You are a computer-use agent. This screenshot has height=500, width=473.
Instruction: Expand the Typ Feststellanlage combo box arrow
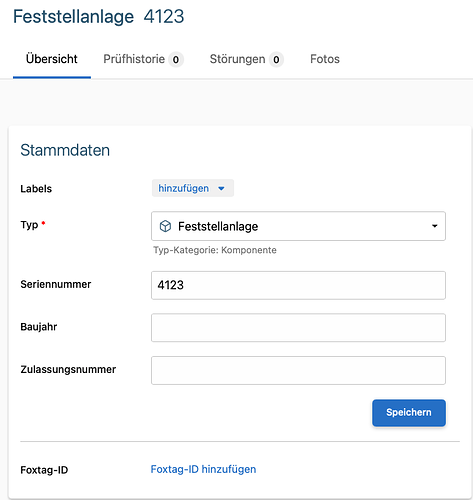click(434, 226)
